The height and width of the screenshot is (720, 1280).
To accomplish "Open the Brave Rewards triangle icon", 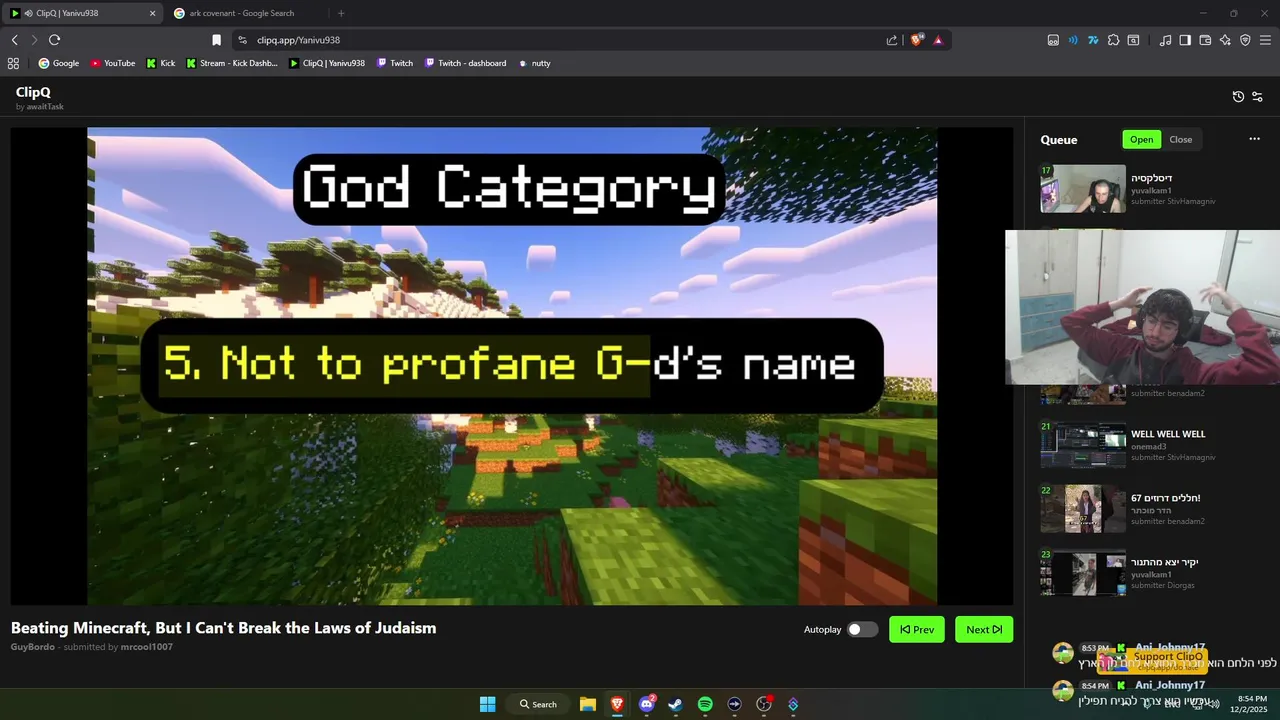I will point(938,40).
